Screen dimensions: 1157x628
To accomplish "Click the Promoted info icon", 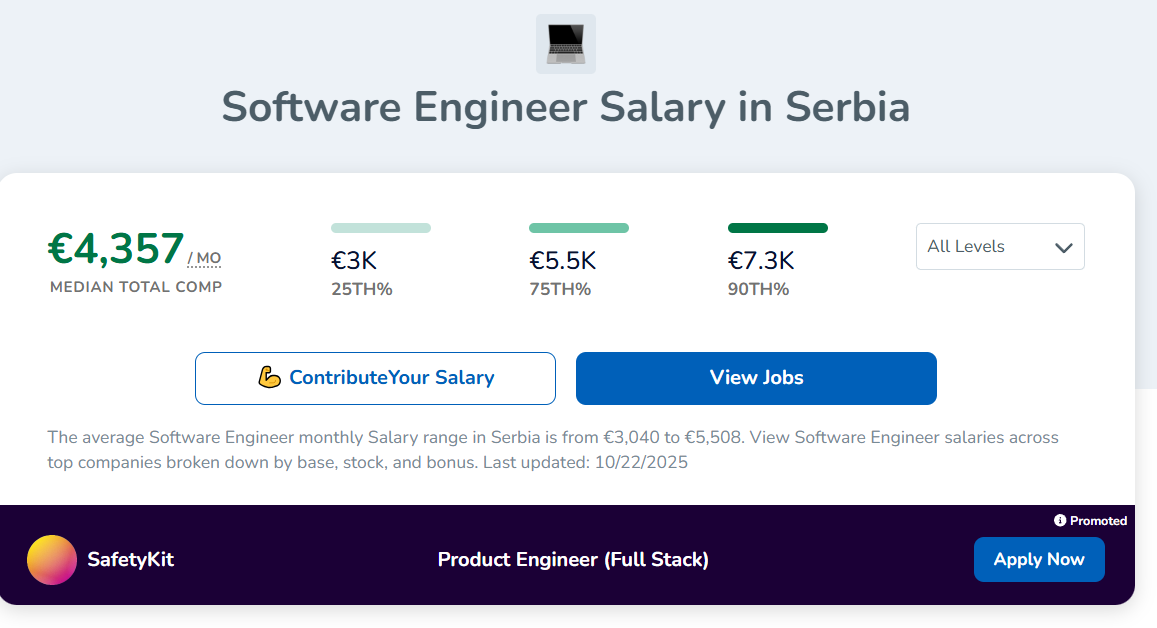I will pyautogui.click(x=1060, y=521).
